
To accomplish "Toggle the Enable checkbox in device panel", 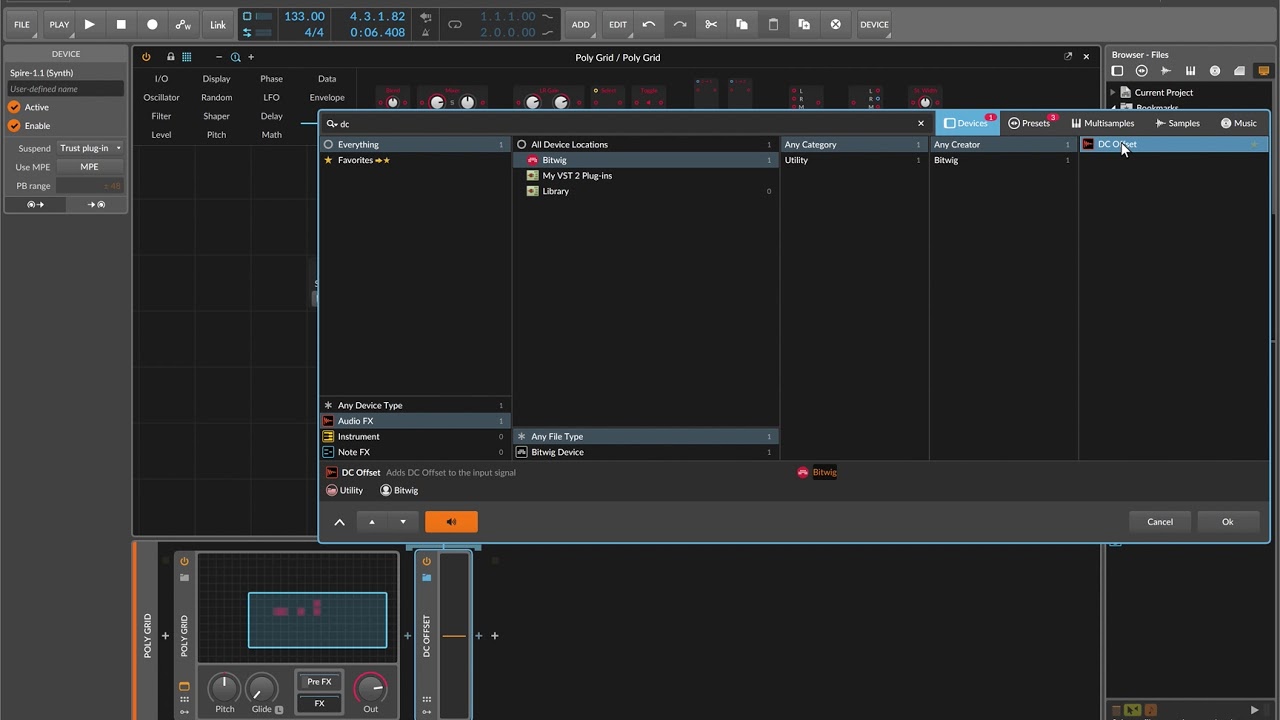I will click(x=14, y=126).
